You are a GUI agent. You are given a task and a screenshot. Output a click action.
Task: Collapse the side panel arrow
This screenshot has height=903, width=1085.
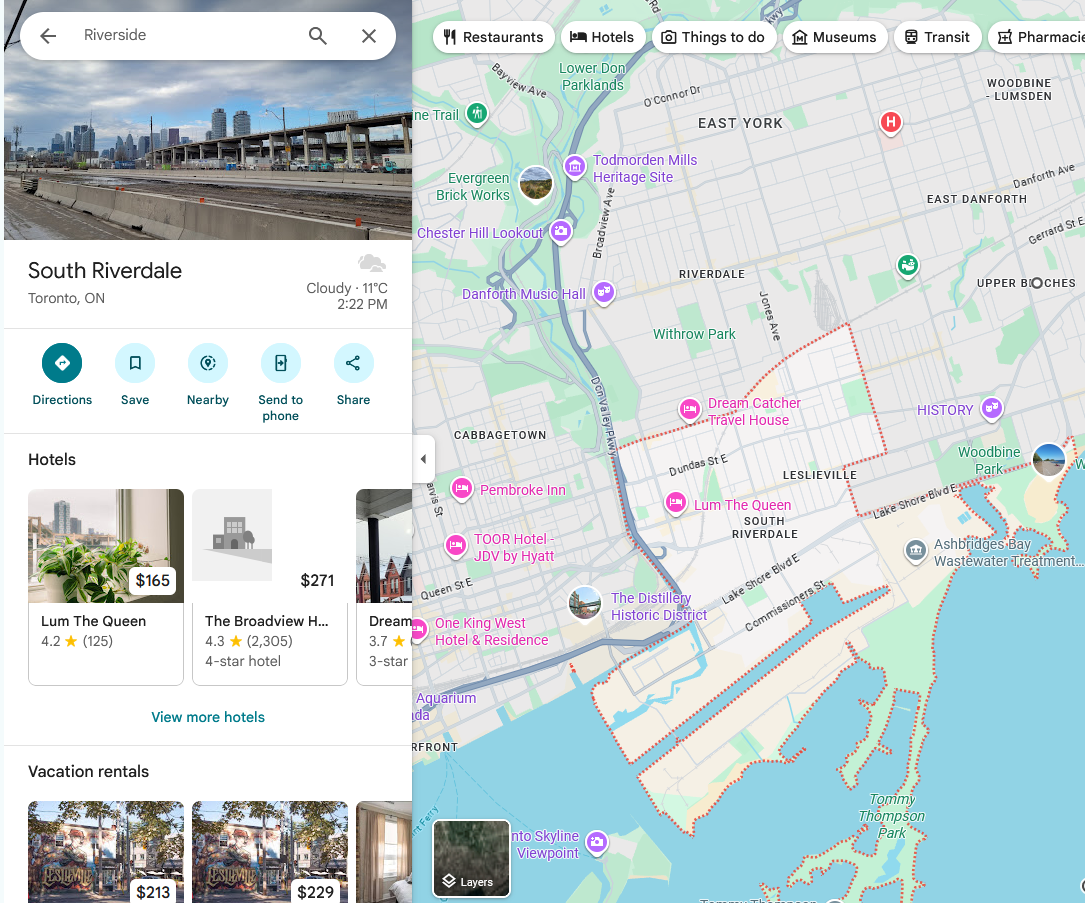tap(422, 459)
